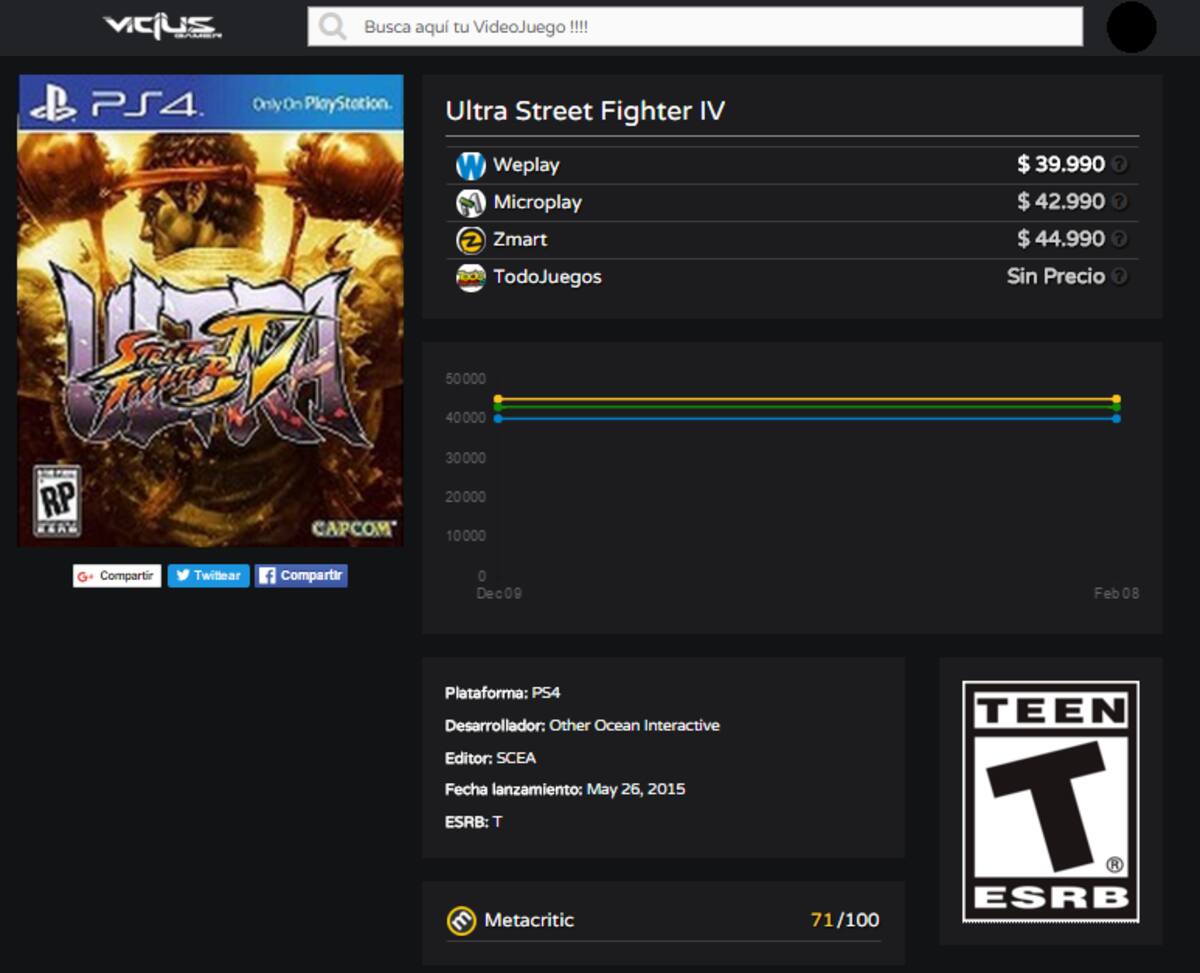Open the Weplay store link

pos(526,165)
